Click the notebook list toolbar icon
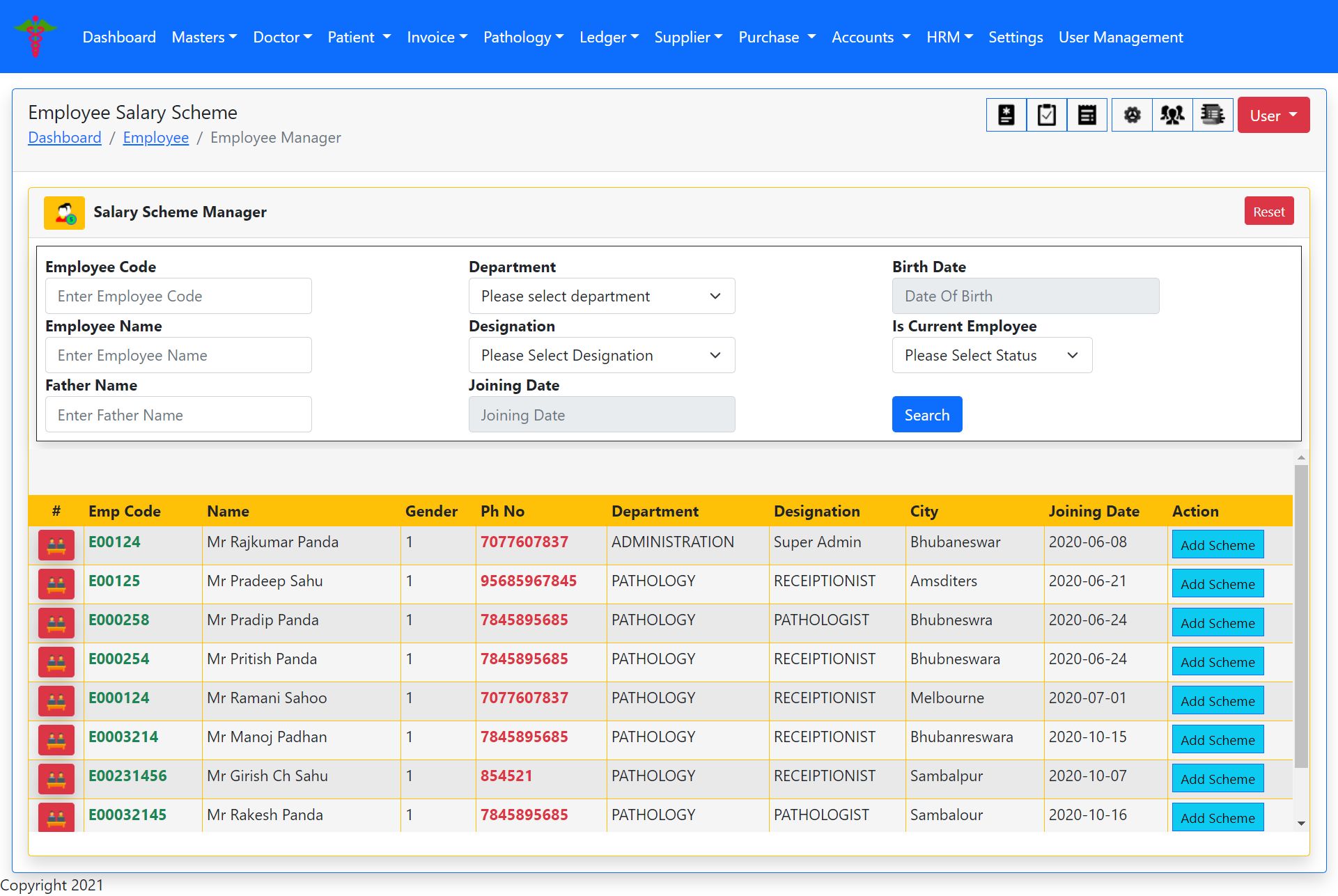 [x=1213, y=115]
